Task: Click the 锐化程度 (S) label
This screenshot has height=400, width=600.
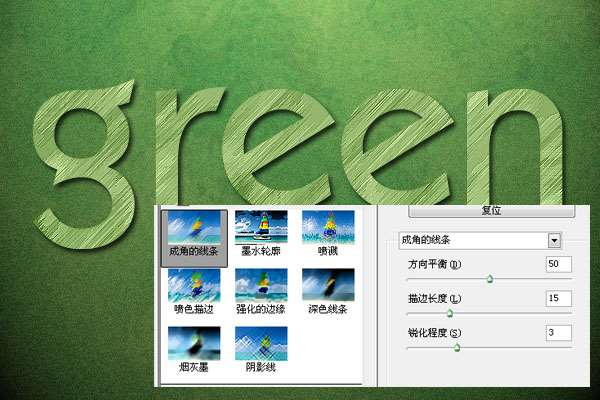Action: coord(434,333)
